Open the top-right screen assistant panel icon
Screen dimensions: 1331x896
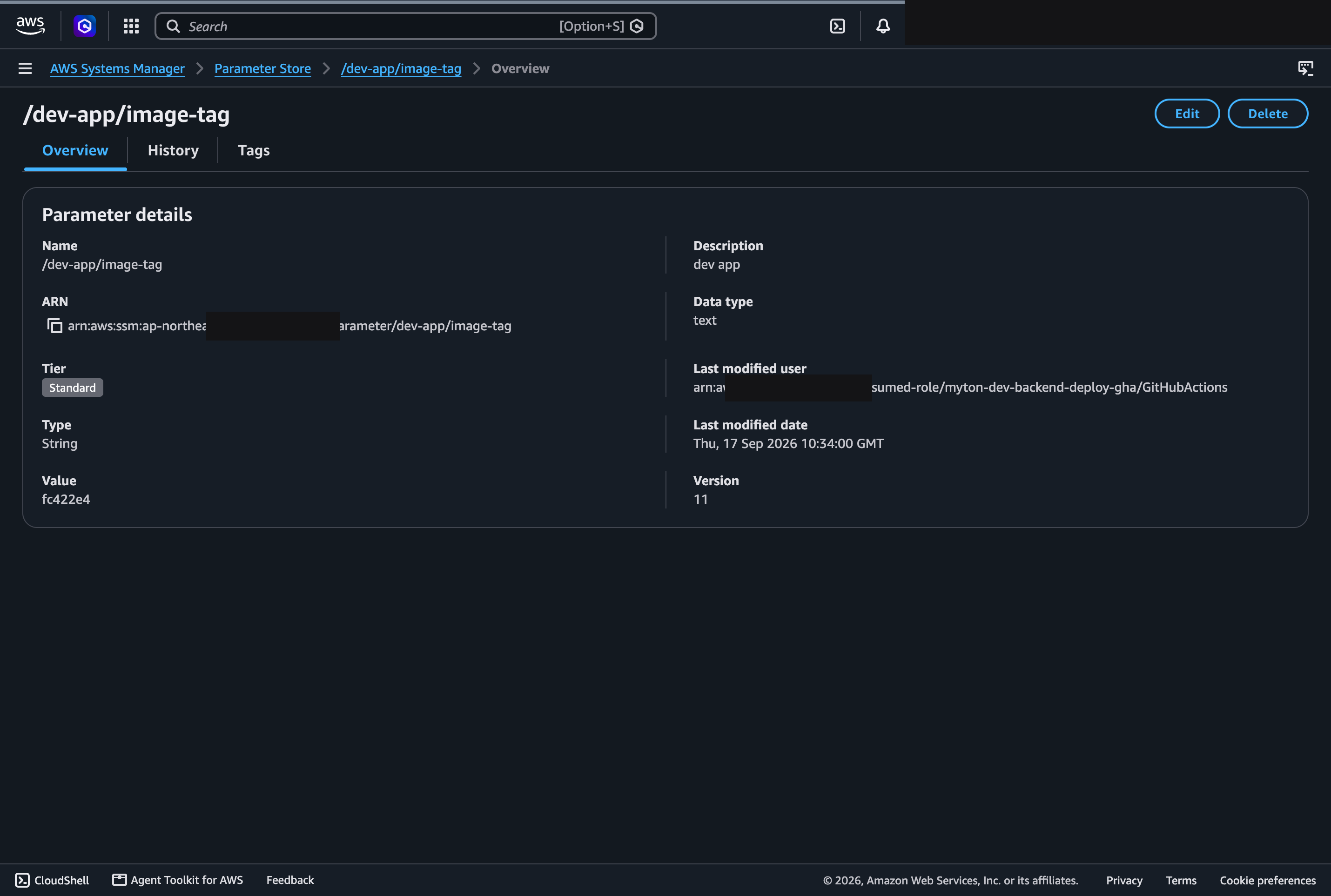click(1305, 68)
